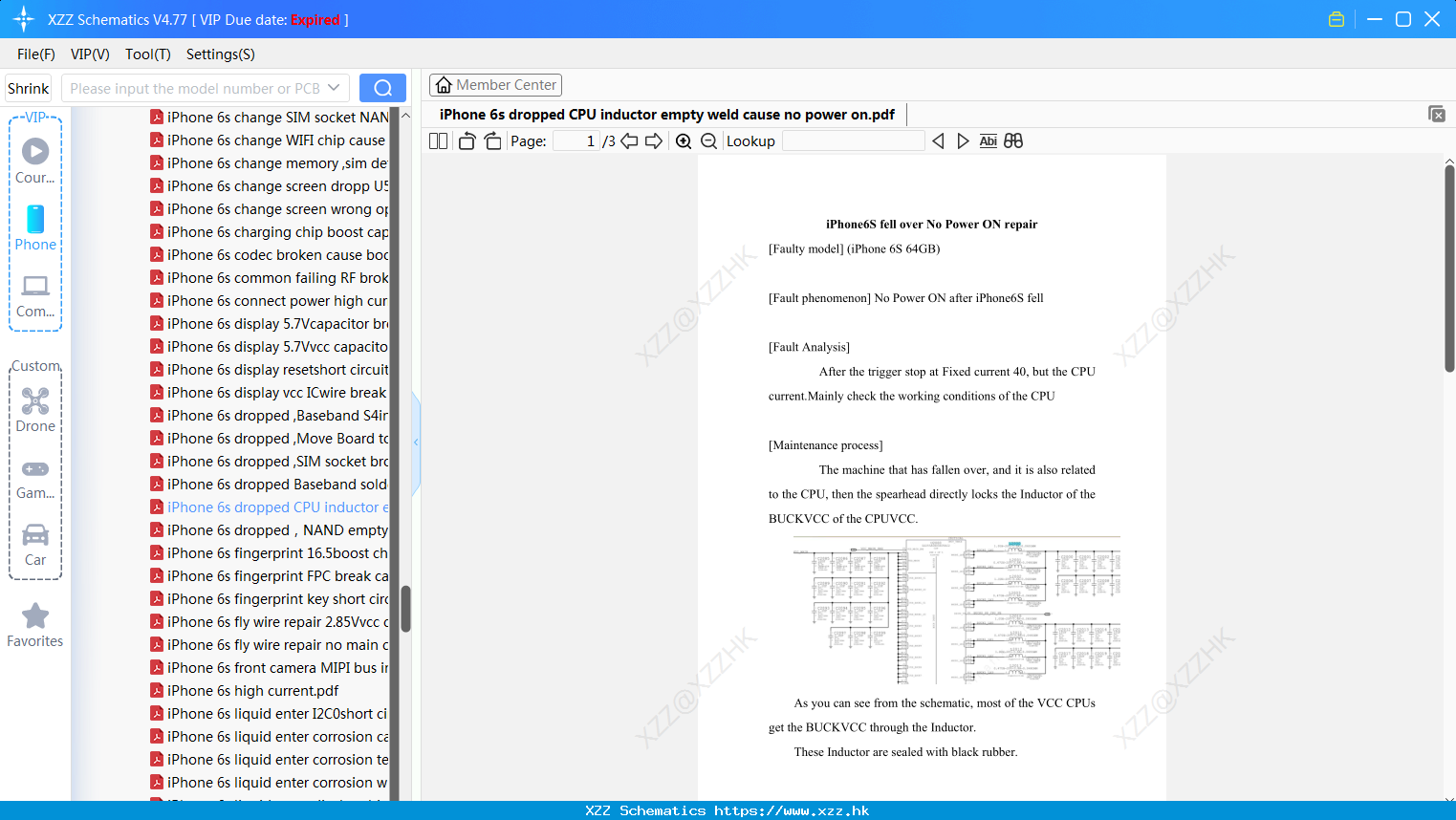Go to the next page arrow
The height and width of the screenshot is (820, 1456).
pos(654,140)
